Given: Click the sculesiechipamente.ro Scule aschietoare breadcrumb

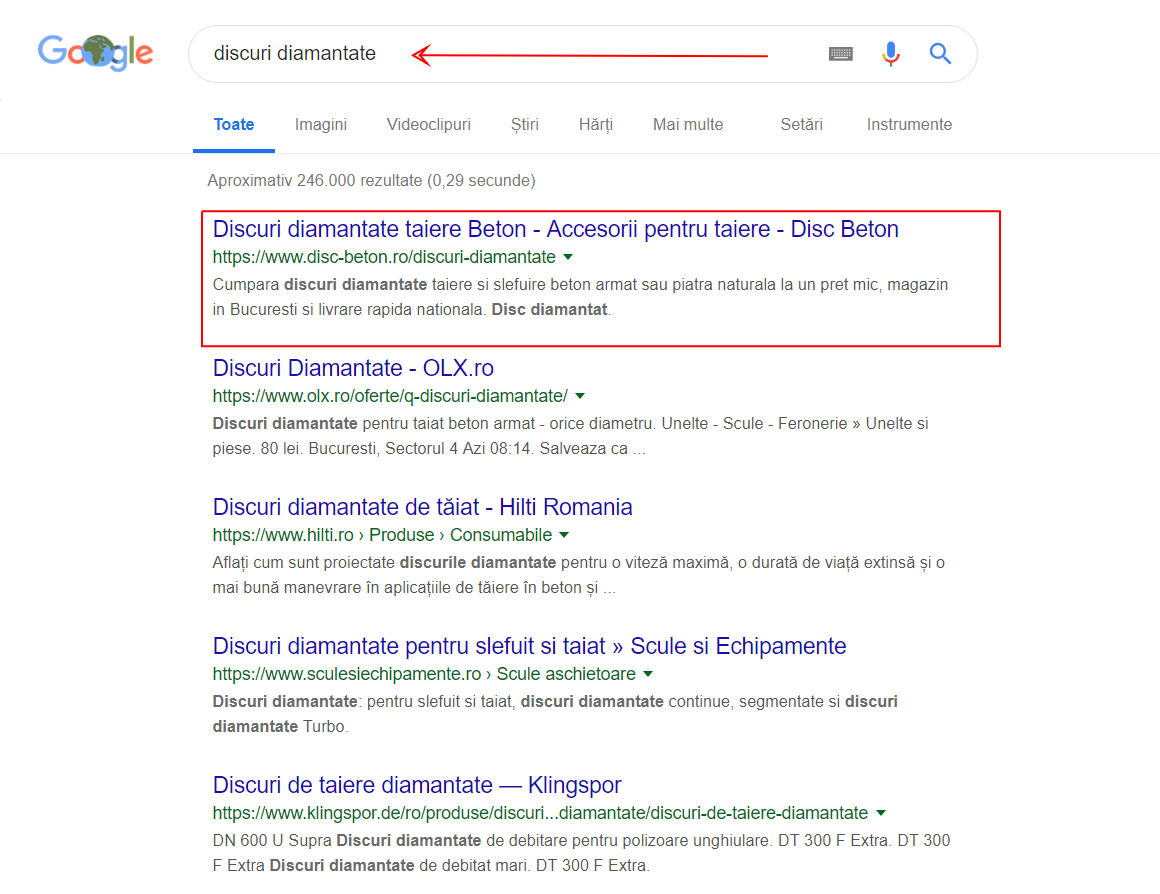Looking at the screenshot, I should pyautogui.click(x=424, y=674).
